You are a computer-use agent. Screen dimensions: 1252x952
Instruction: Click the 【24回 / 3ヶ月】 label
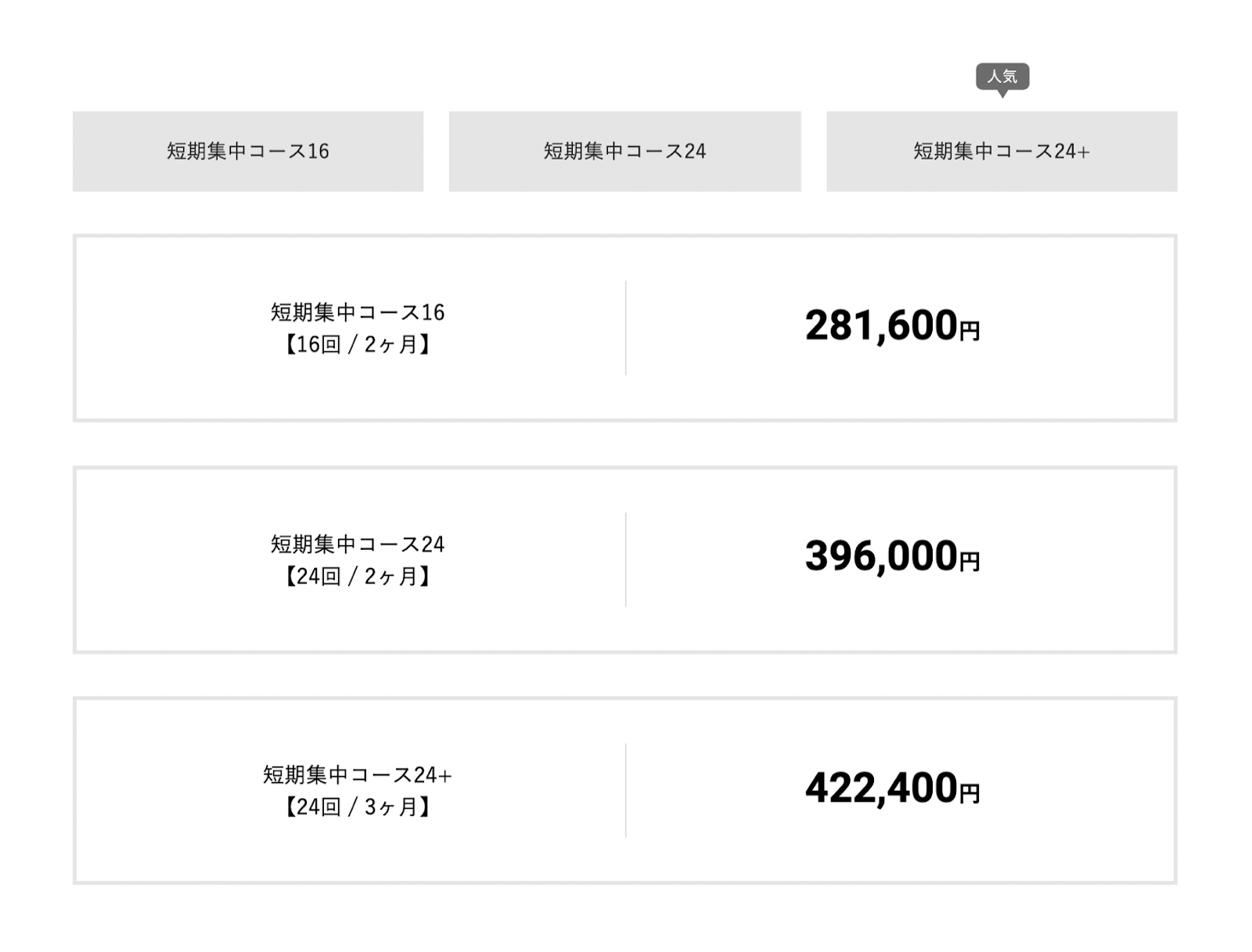click(x=358, y=807)
